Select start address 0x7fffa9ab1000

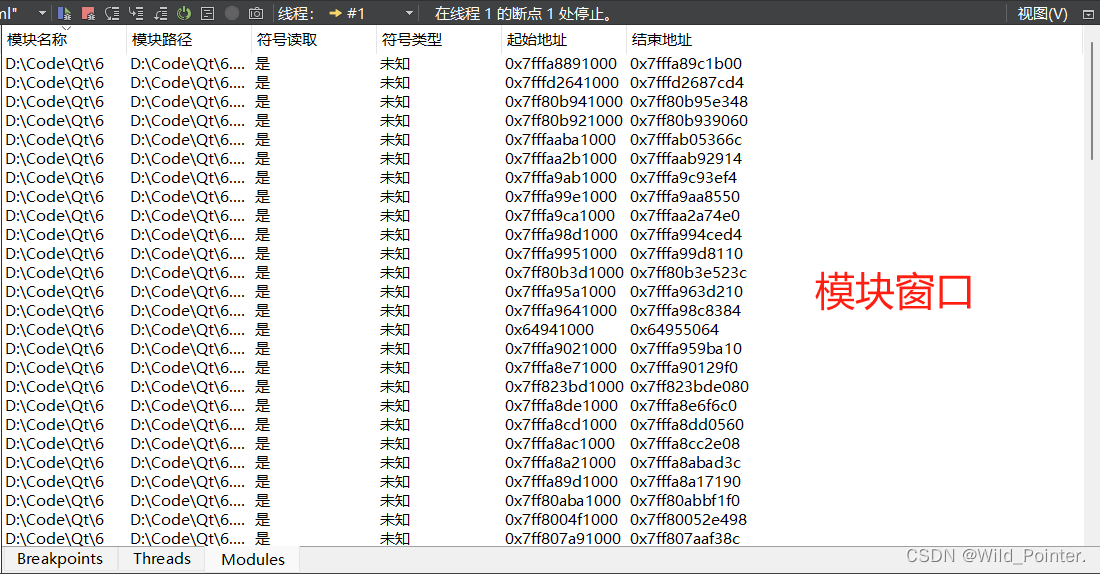click(561, 178)
